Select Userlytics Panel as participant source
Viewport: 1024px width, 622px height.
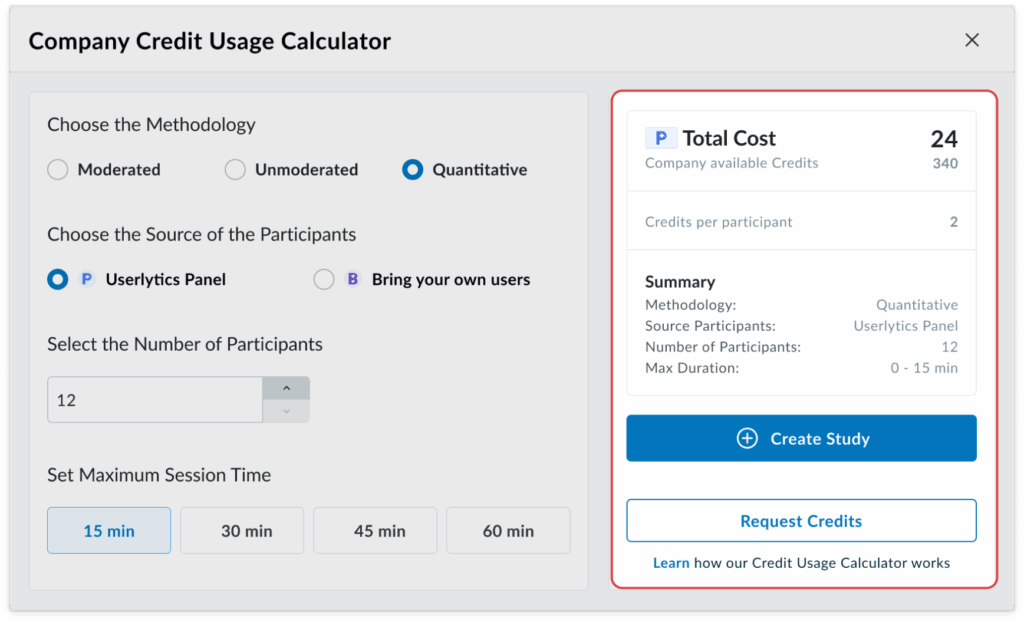(x=57, y=279)
